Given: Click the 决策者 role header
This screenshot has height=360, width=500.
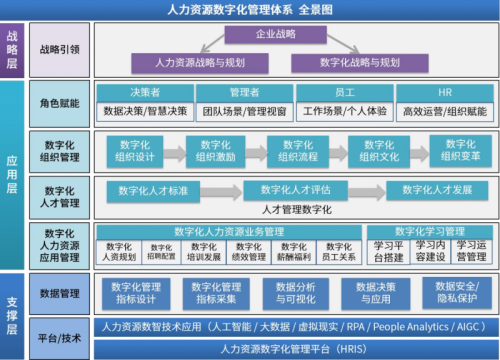Looking at the screenshot, I should (x=145, y=93).
